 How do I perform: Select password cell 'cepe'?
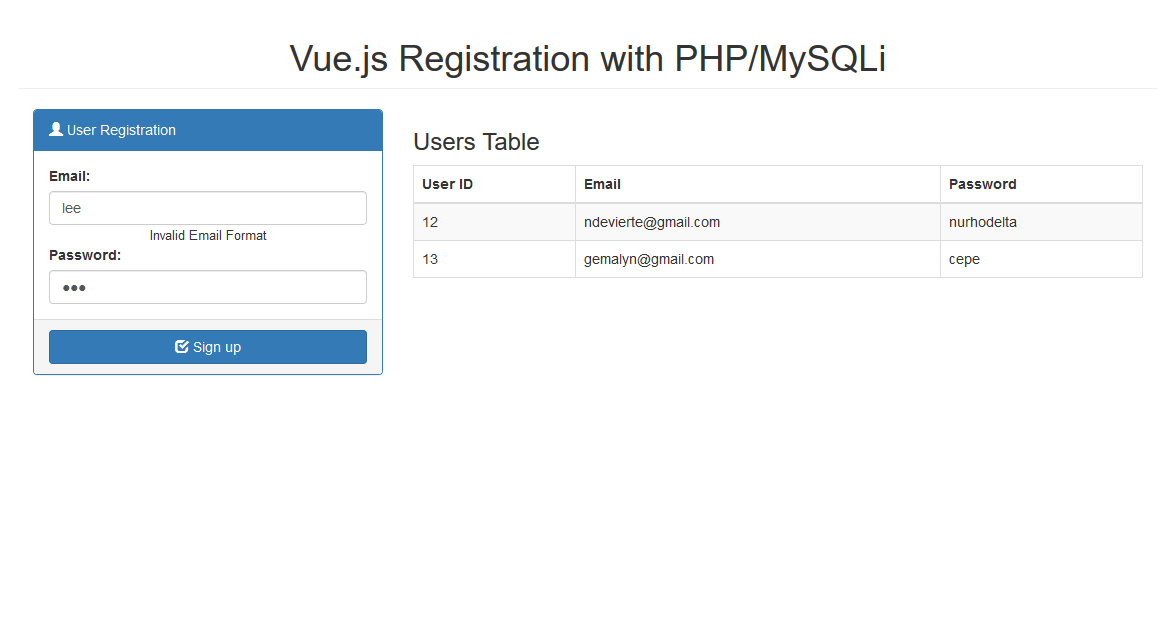[1042, 259]
